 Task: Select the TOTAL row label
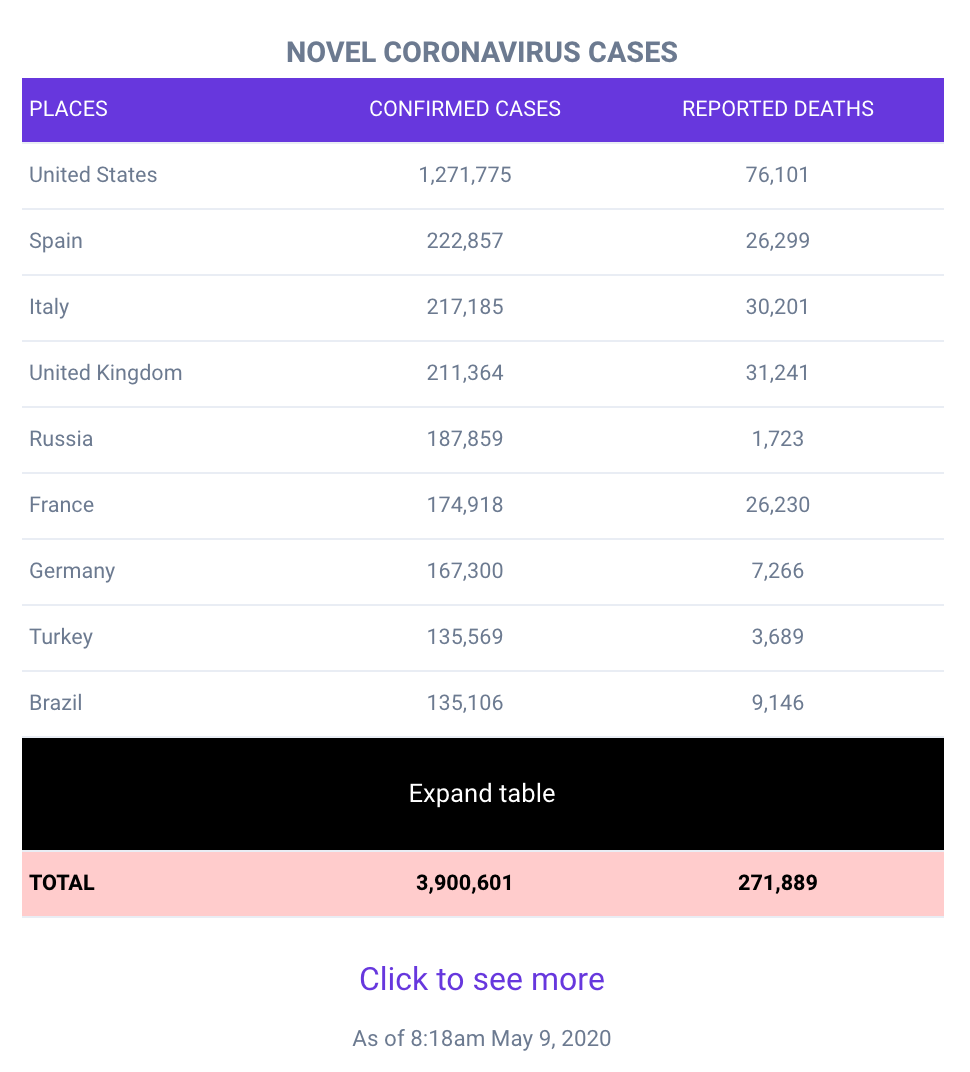click(x=62, y=883)
